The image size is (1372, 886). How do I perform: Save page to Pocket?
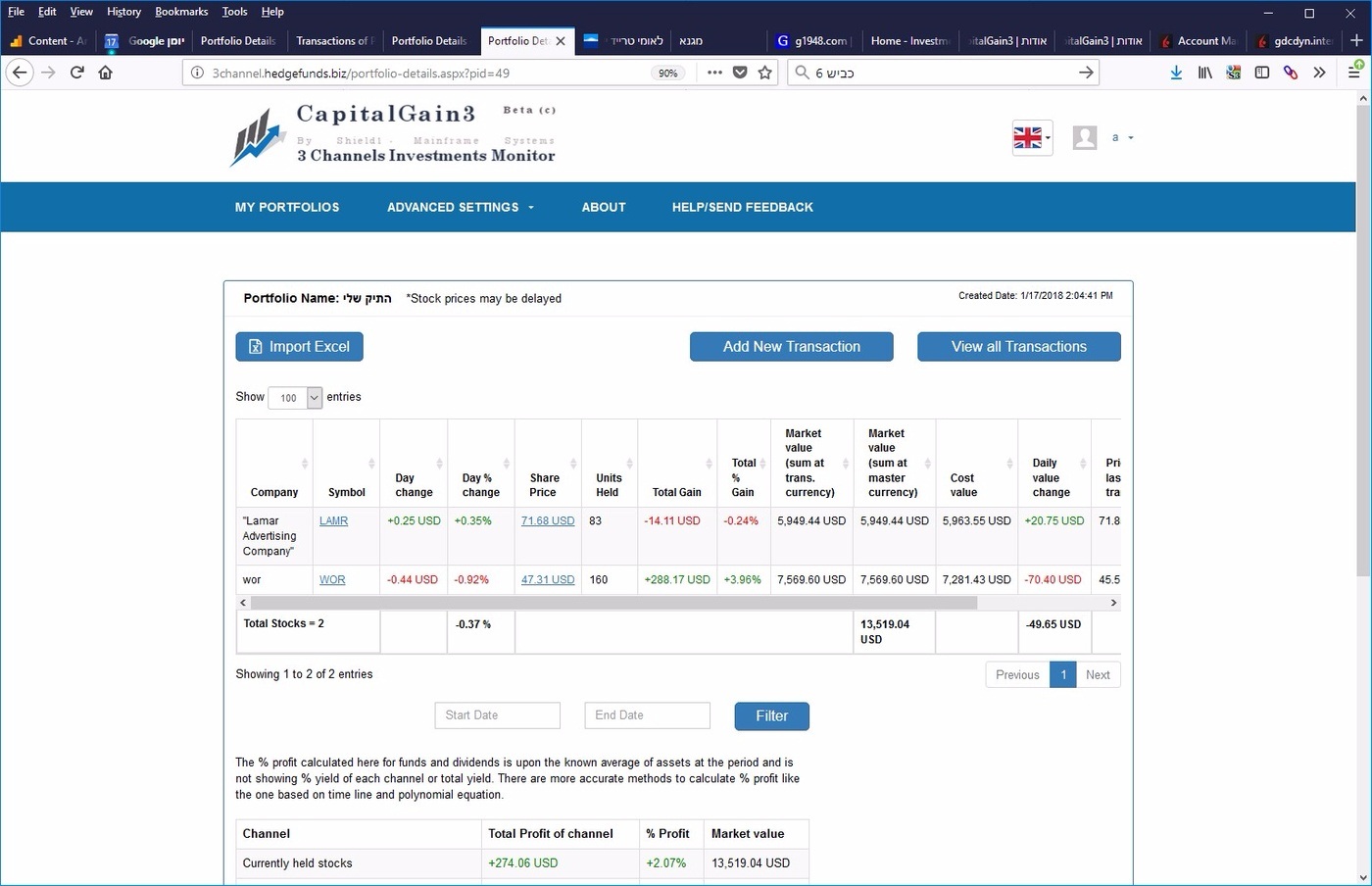740,73
